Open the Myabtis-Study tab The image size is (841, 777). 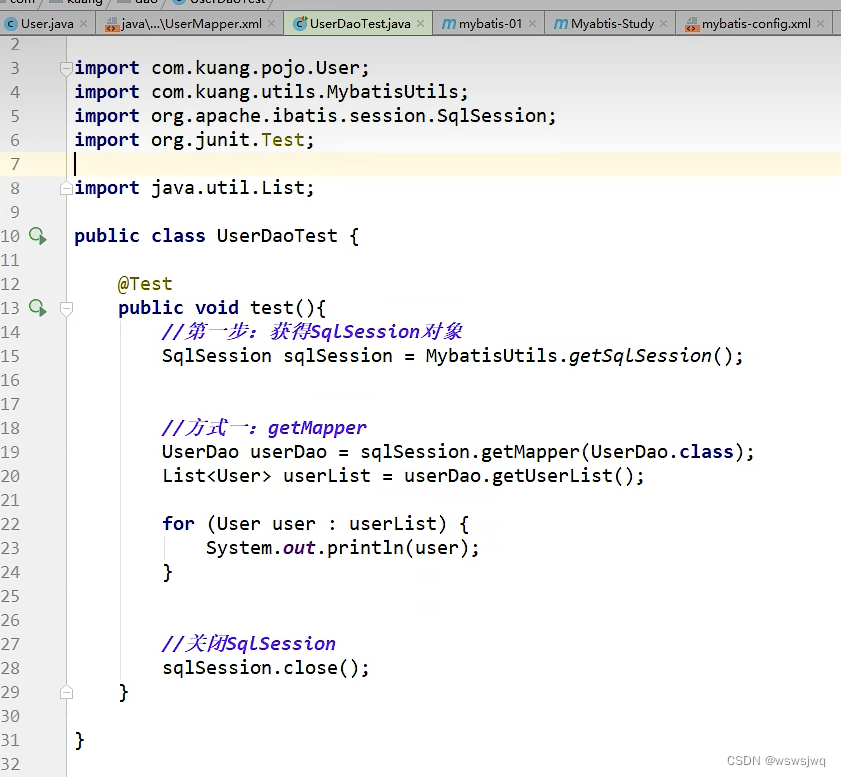(x=612, y=24)
